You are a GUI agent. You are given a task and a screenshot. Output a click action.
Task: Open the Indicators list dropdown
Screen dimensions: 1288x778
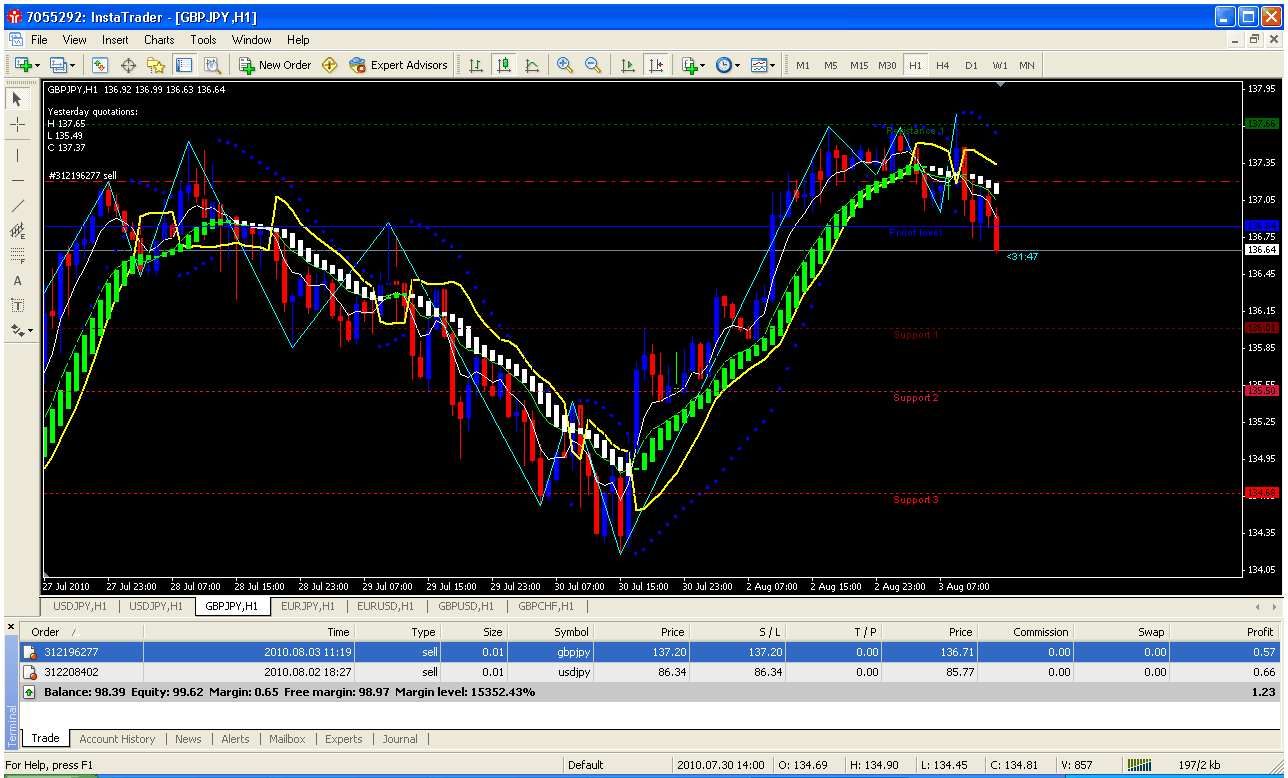point(694,65)
